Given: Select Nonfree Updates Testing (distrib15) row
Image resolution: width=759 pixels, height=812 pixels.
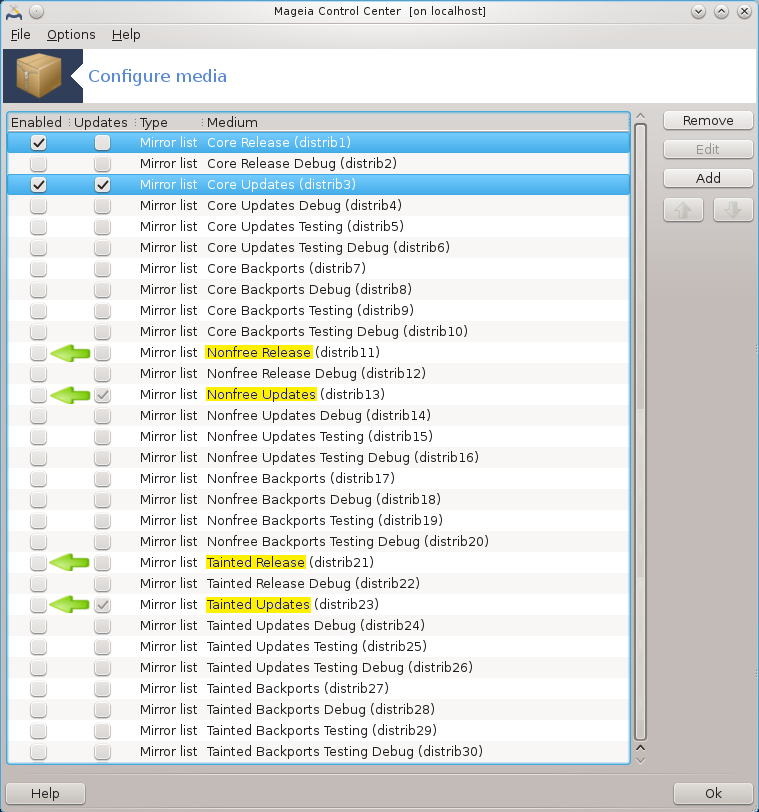Looking at the screenshot, I should click(318, 437).
